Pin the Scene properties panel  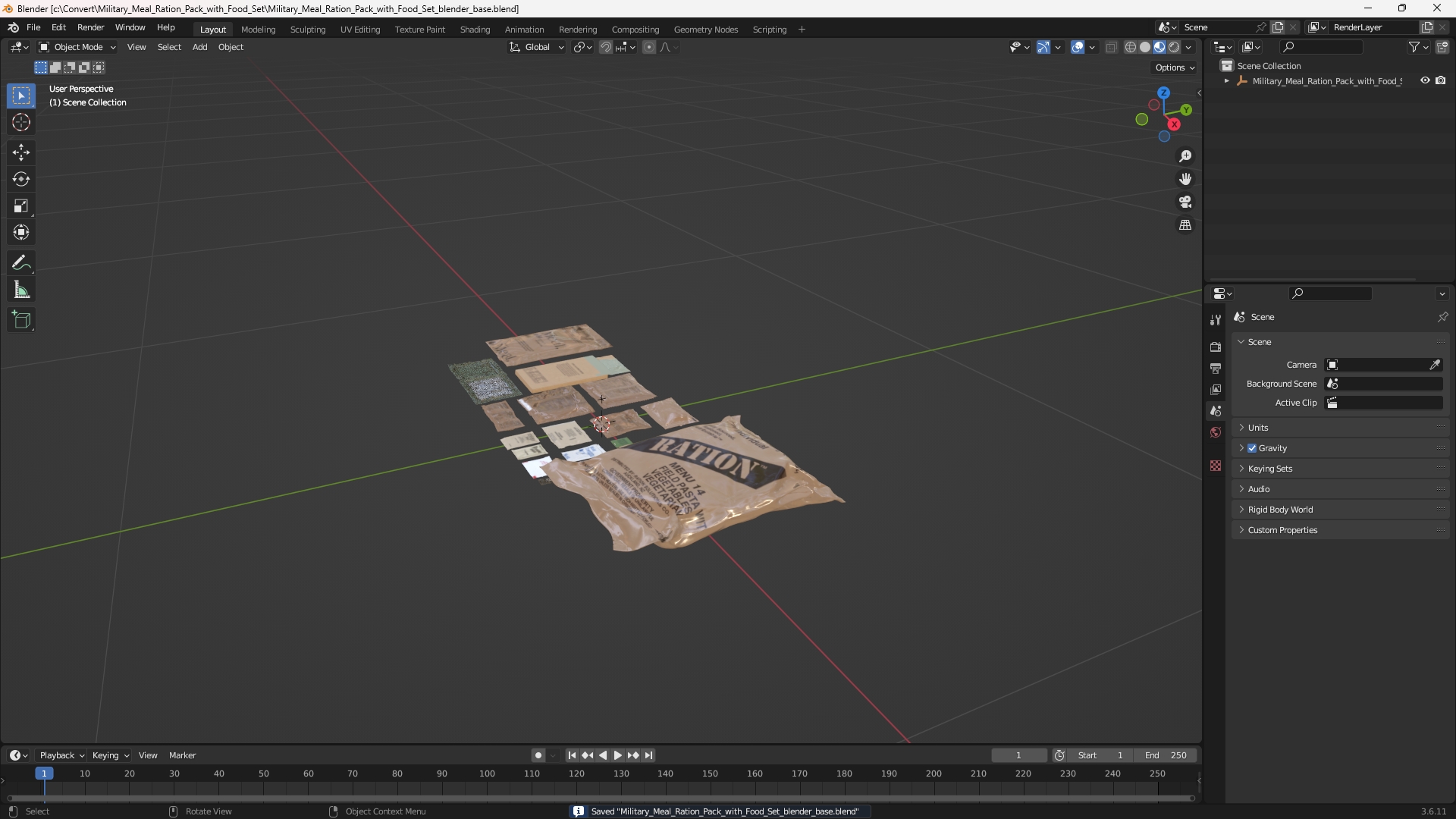1442,317
